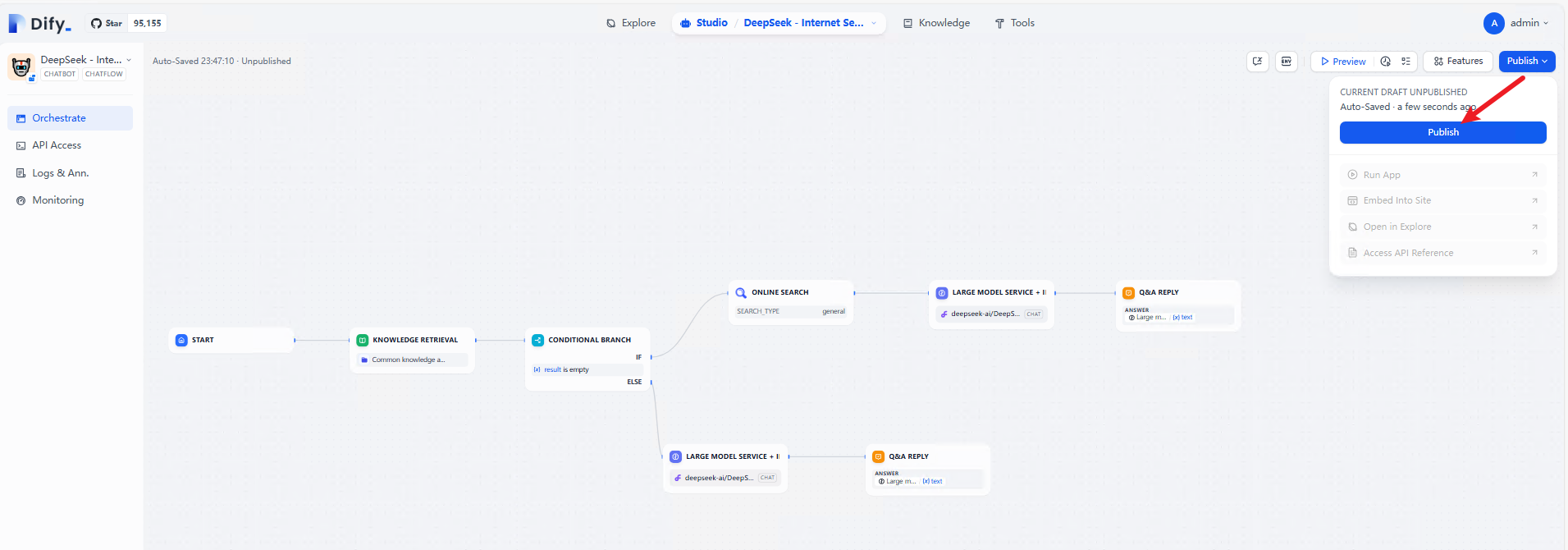Open the GitHub Star button
1568x550 pixels.
[107, 23]
